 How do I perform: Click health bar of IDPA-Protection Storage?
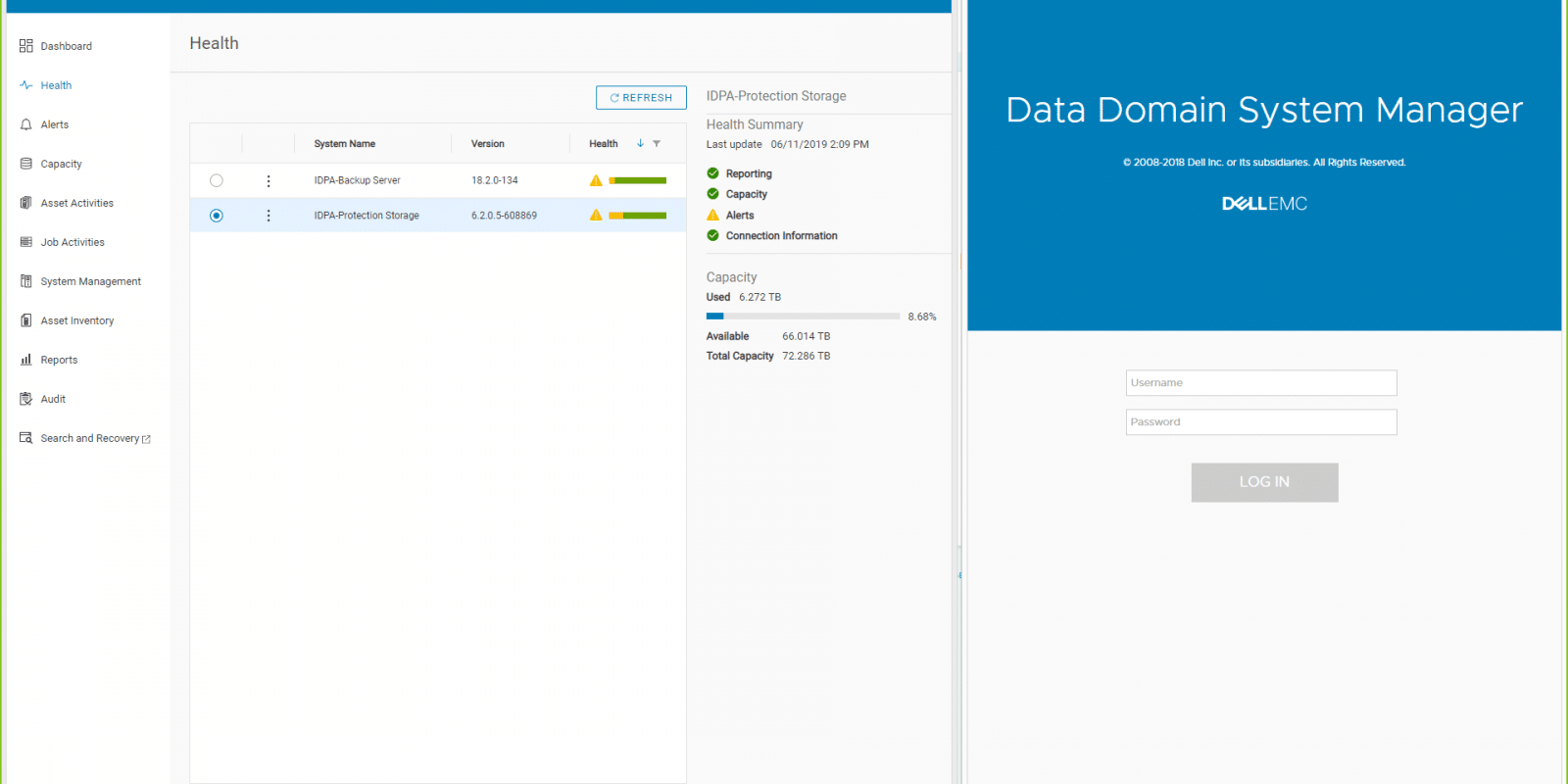click(x=637, y=216)
